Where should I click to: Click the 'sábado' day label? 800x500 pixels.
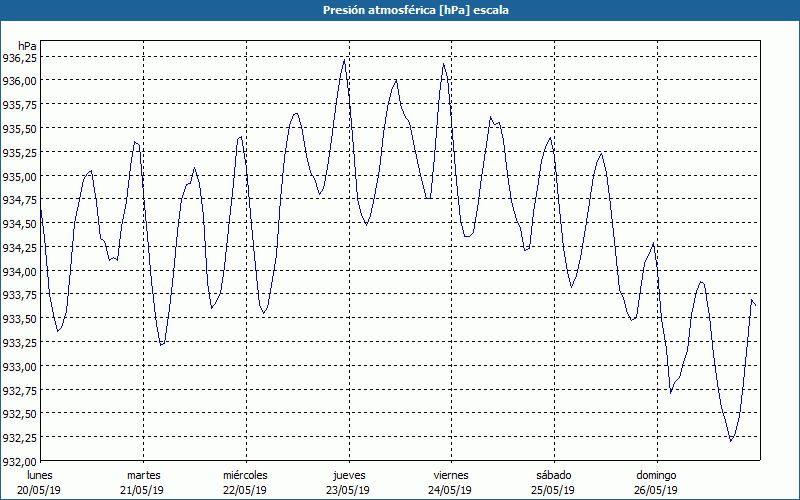554,475
